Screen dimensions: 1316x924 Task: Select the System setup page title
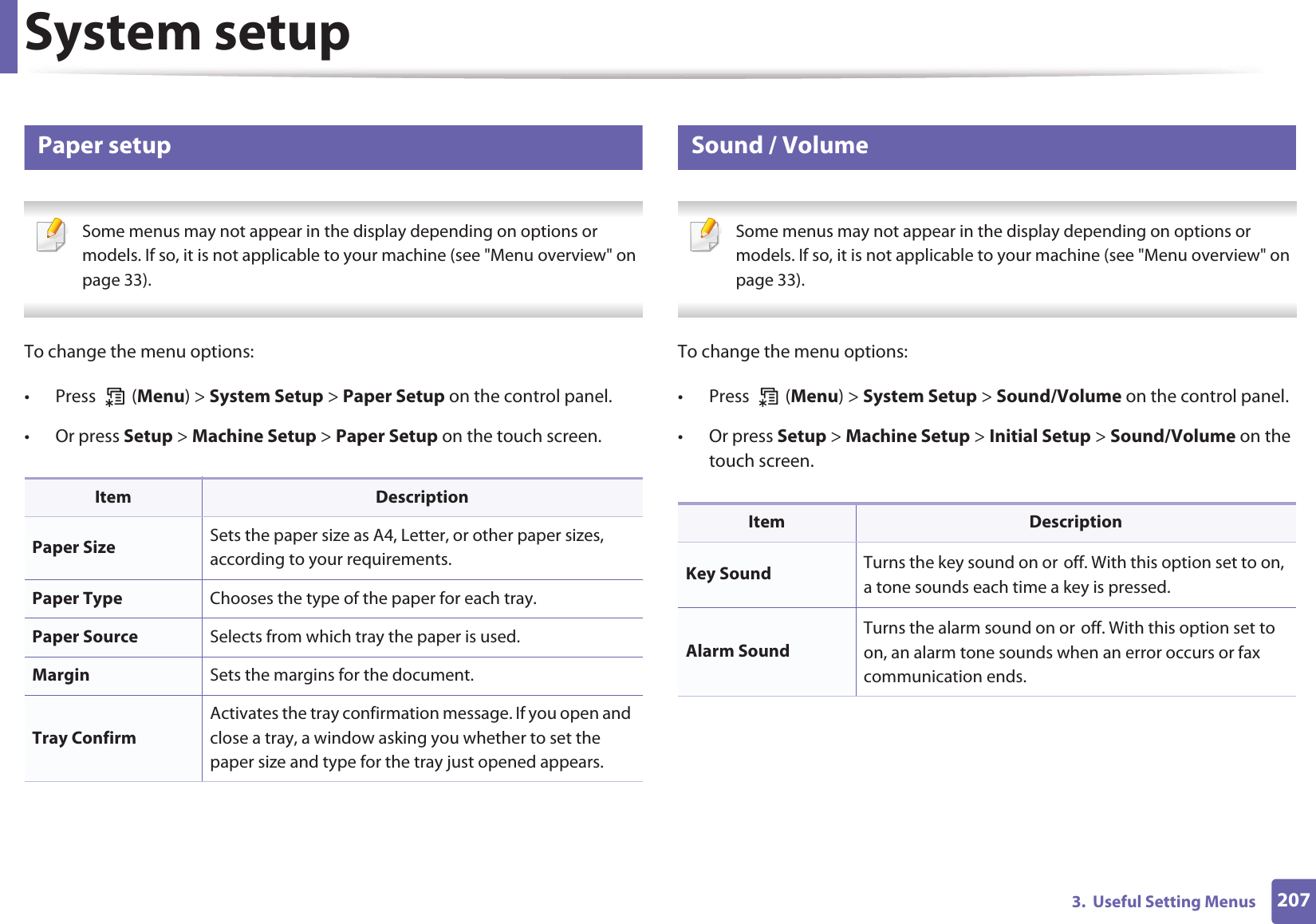click(187, 34)
